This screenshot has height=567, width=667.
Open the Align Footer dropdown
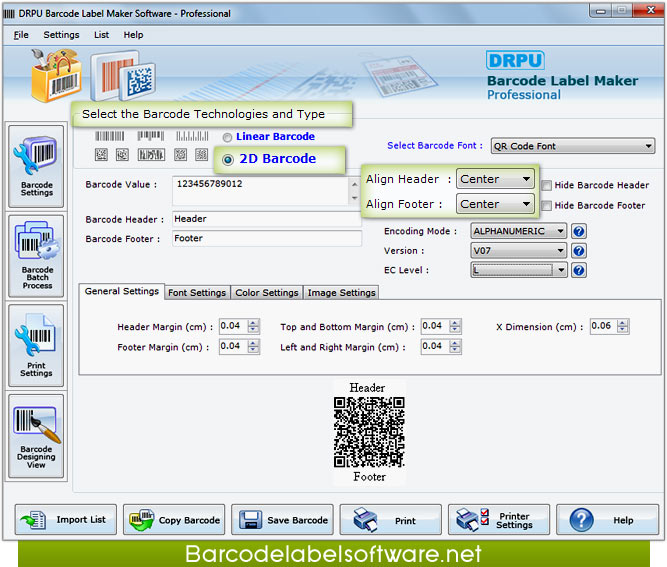coord(495,204)
